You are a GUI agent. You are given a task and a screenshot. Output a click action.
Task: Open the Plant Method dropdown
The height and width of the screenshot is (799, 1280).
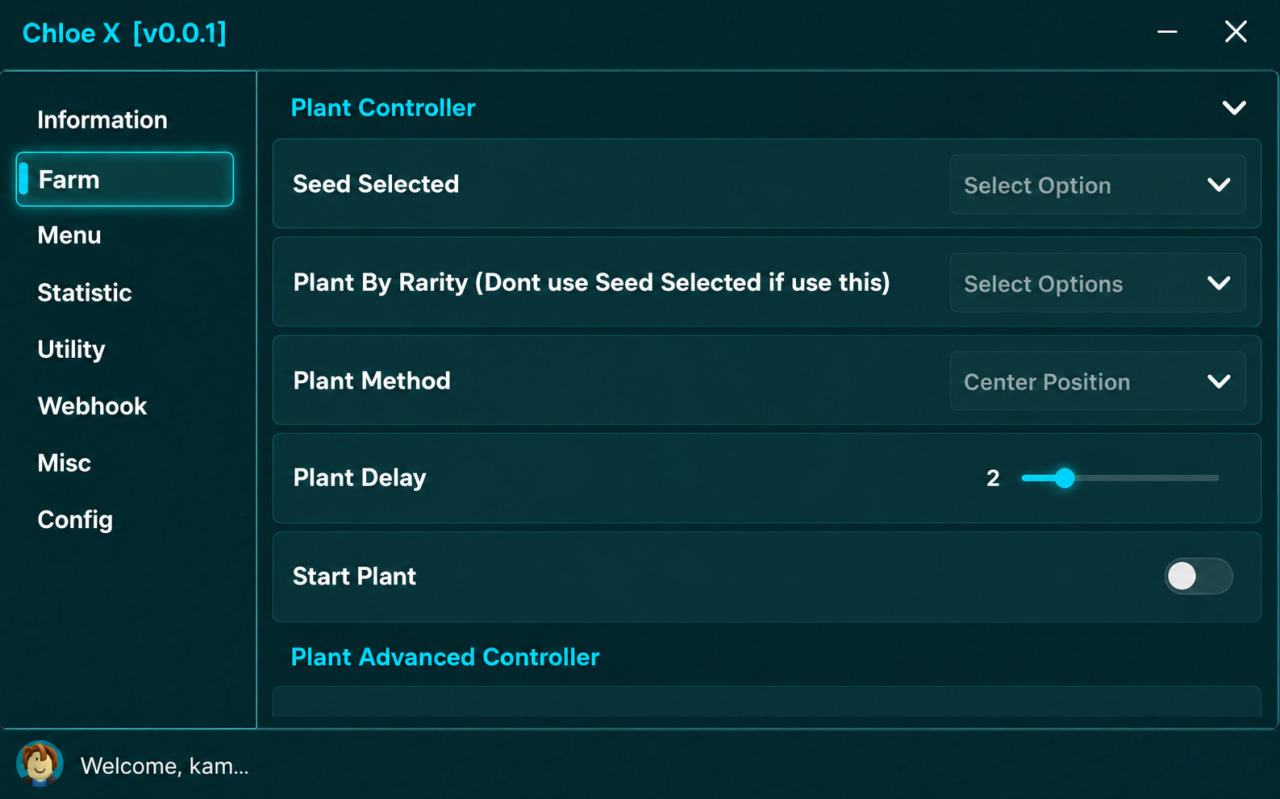pyautogui.click(x=1097, y=381)
